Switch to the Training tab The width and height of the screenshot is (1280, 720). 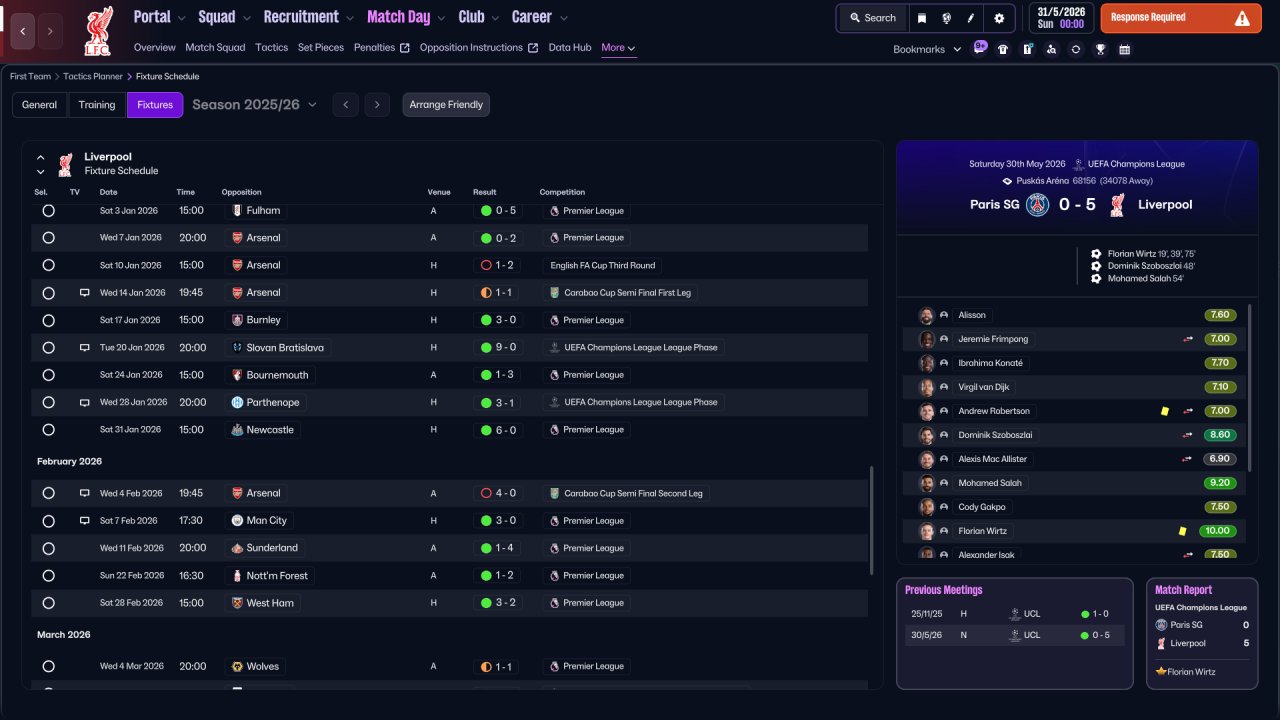97,105
